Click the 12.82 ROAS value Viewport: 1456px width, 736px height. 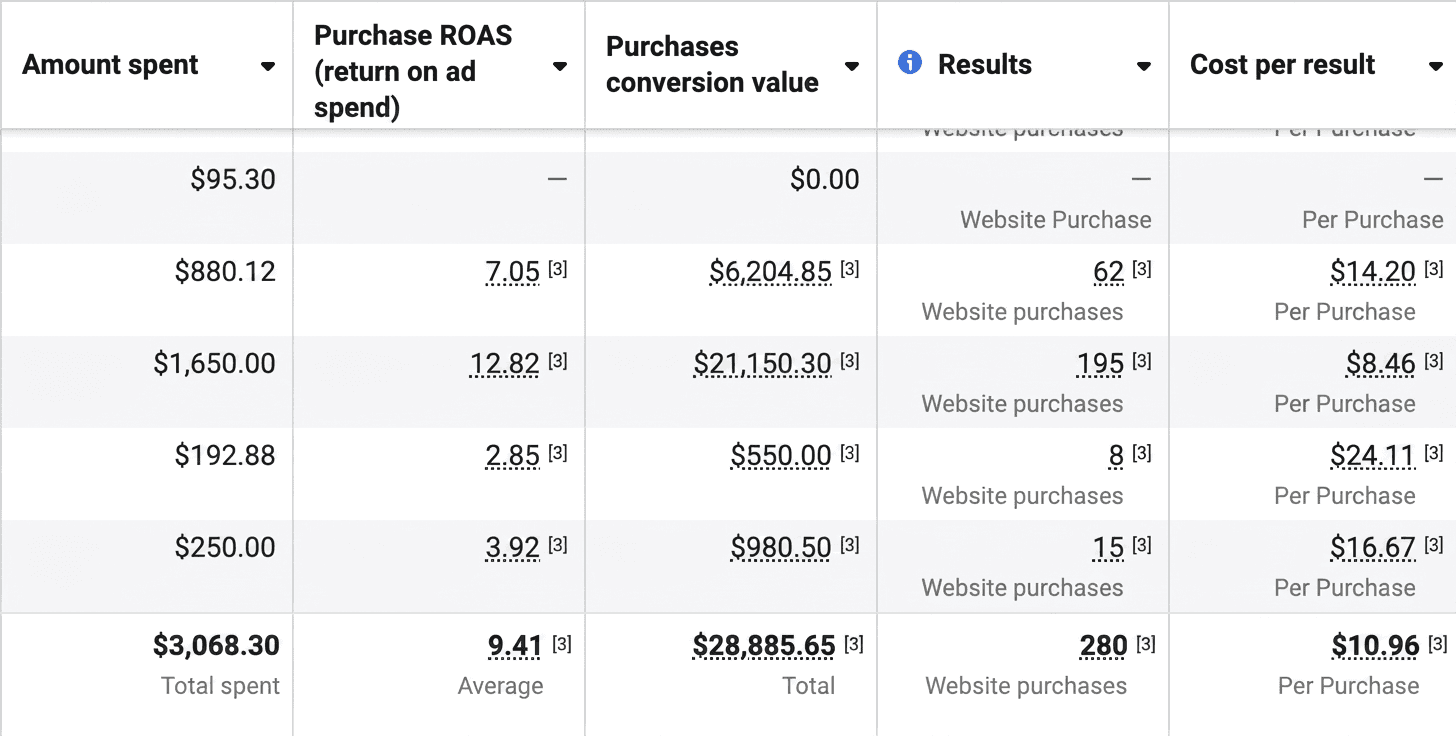pos(505,364)
